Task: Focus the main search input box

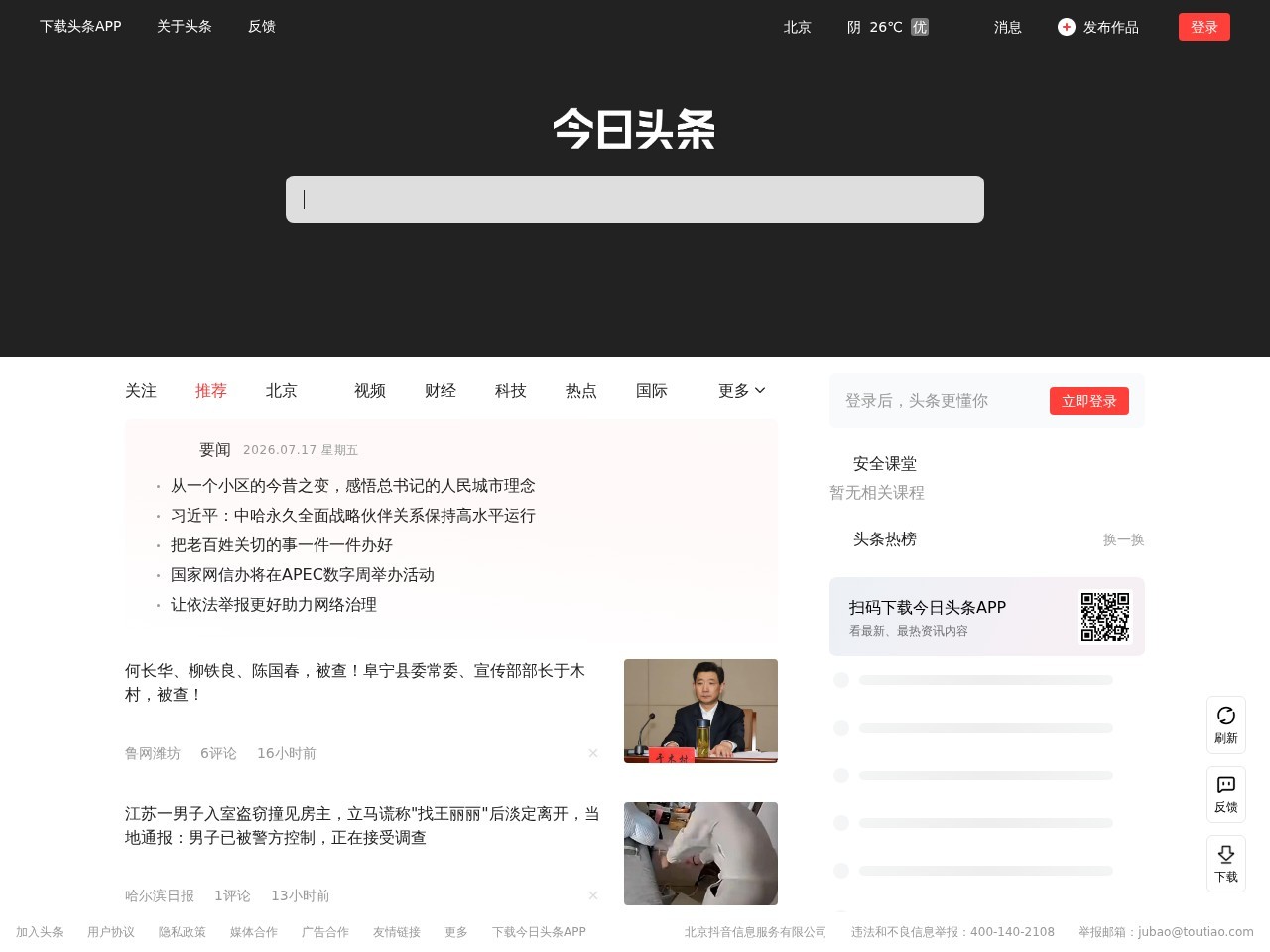Action: [635, 199]
